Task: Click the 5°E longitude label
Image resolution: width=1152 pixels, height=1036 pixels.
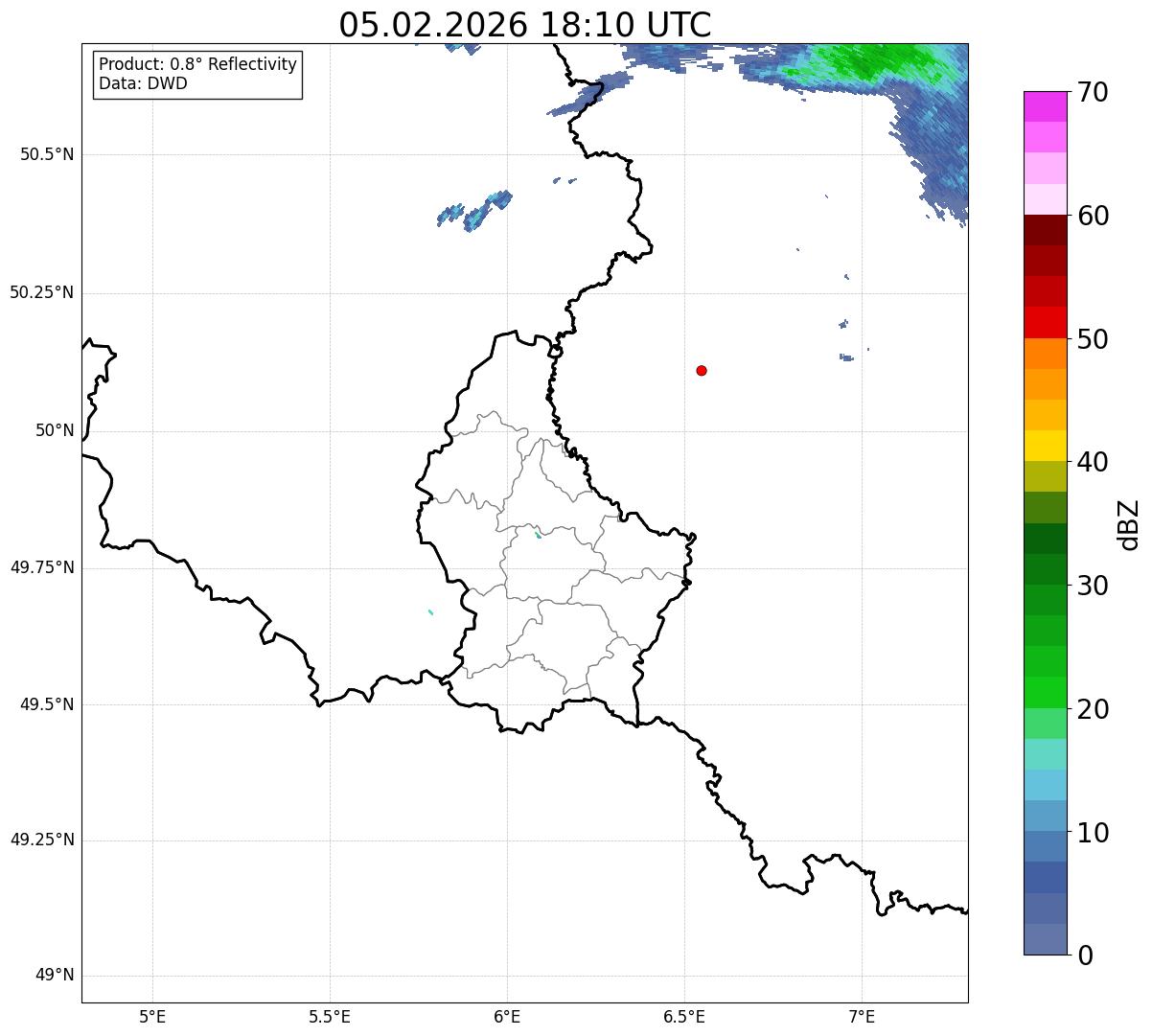Action: pyautogui.click(x=152, y=1016)
